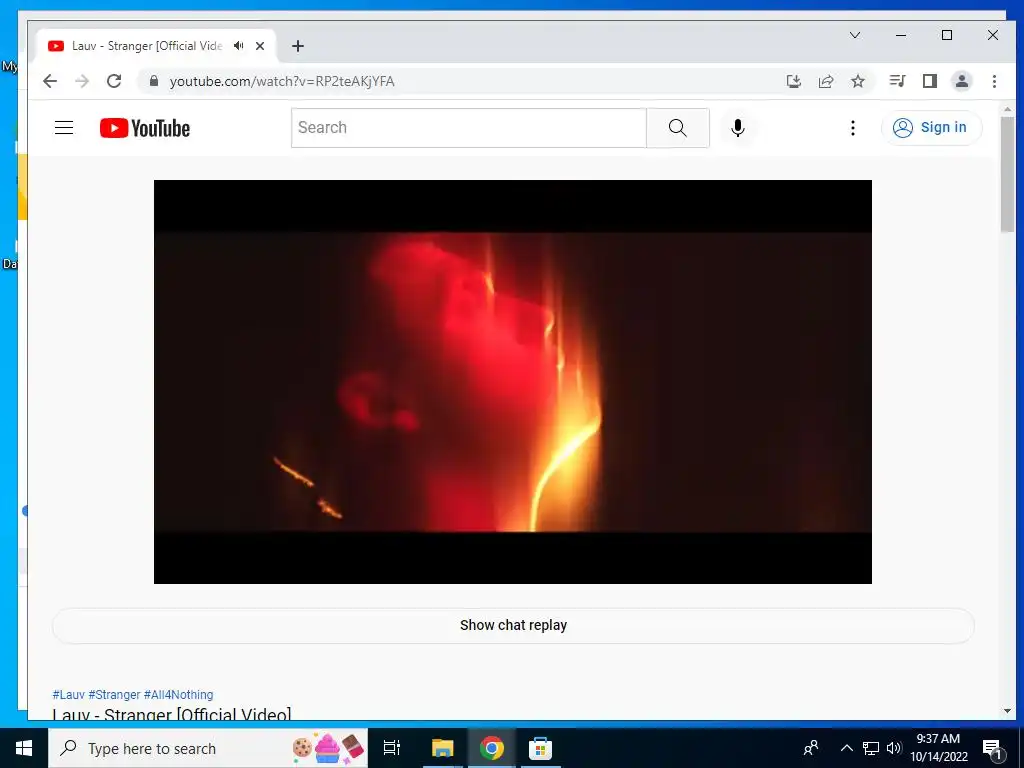Reload the page with refresh icon
The width and height of the screenshot is (1024, 768).
114,81
